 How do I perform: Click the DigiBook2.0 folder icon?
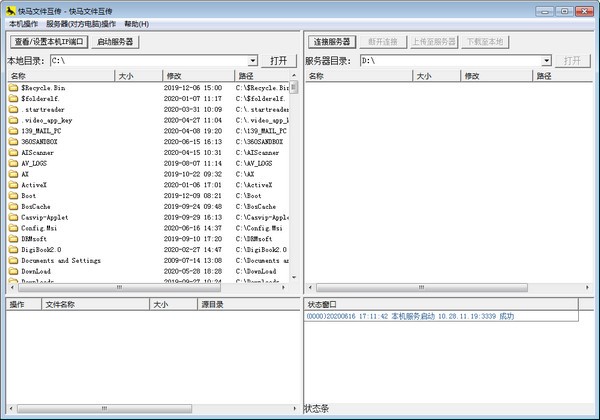pyautogui.click(x=13, y=249)
